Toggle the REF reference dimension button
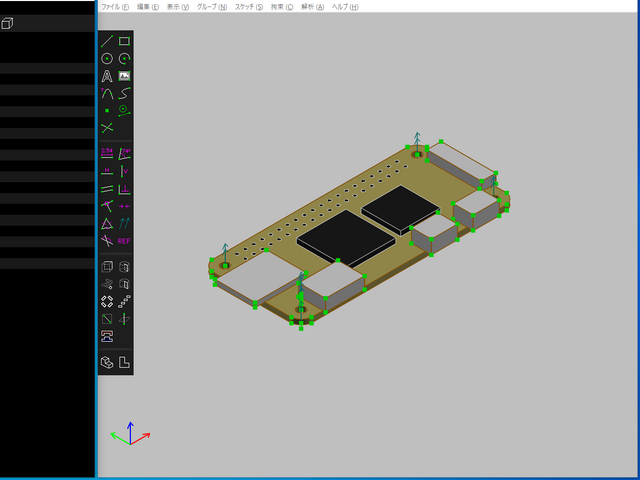Viewport: 640px width, 480px height. [x=124, y=241]
